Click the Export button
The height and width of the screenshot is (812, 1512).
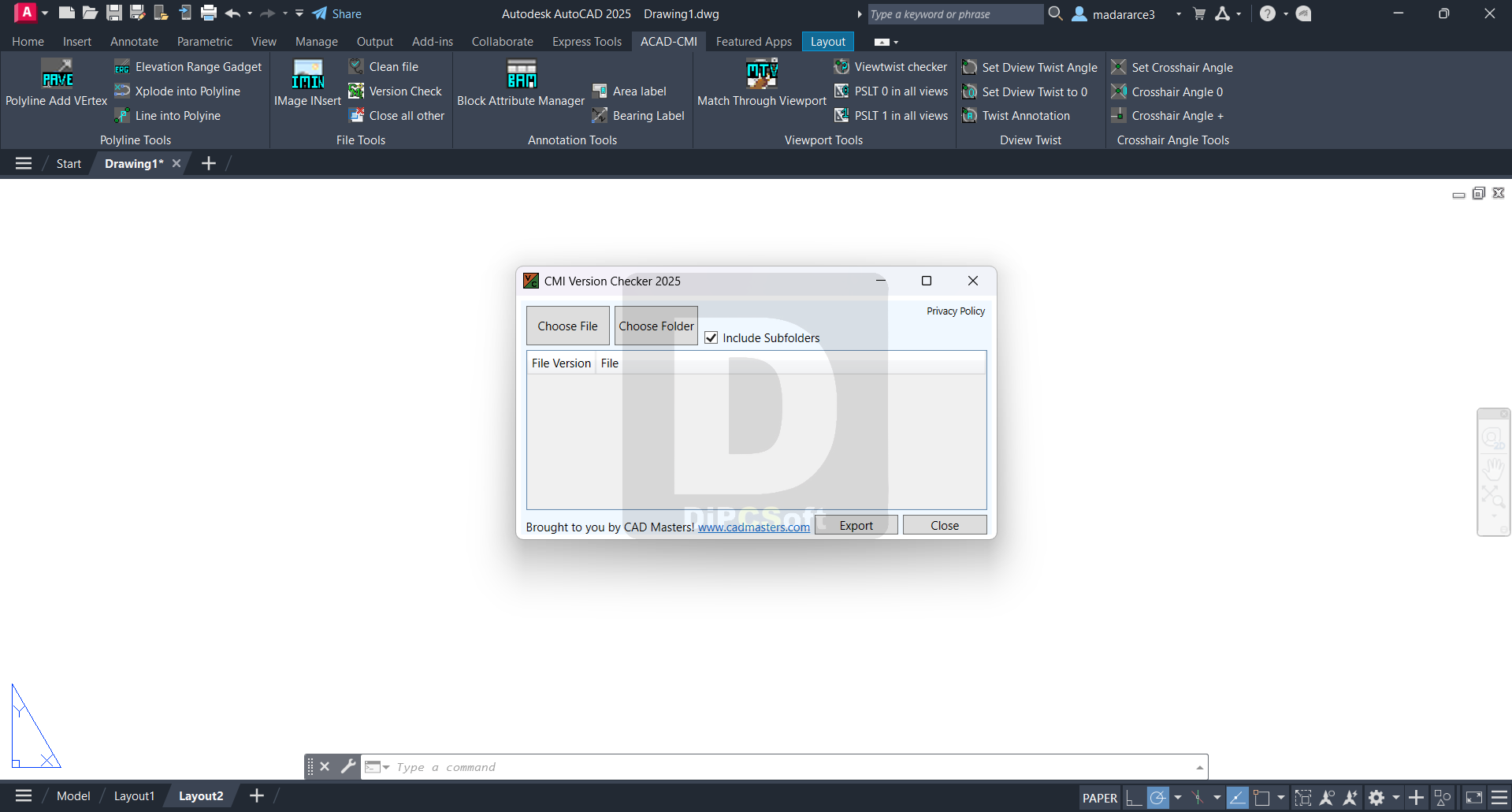[856, 525]
